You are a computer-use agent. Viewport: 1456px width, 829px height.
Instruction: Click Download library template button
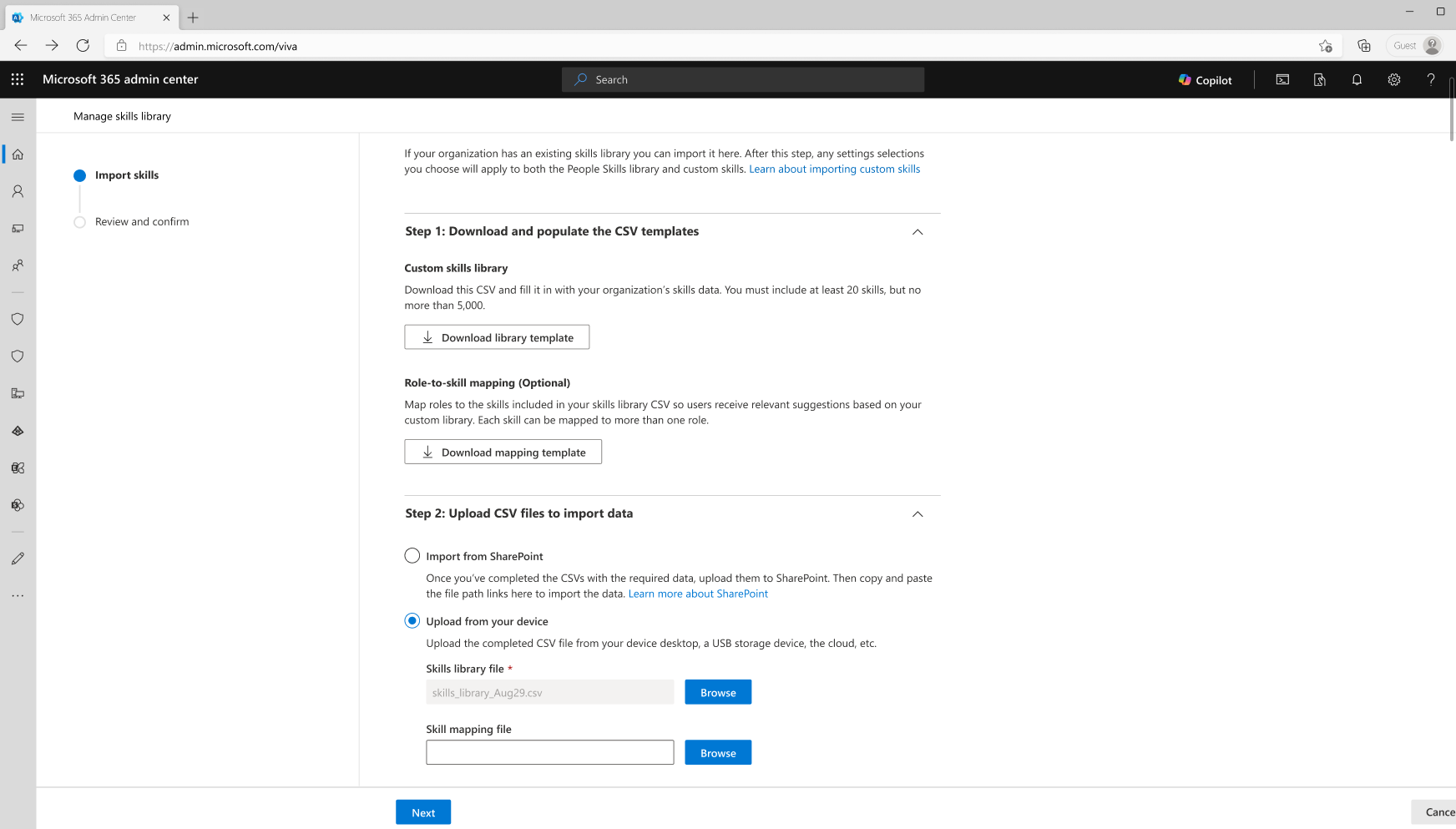point(497,337)
